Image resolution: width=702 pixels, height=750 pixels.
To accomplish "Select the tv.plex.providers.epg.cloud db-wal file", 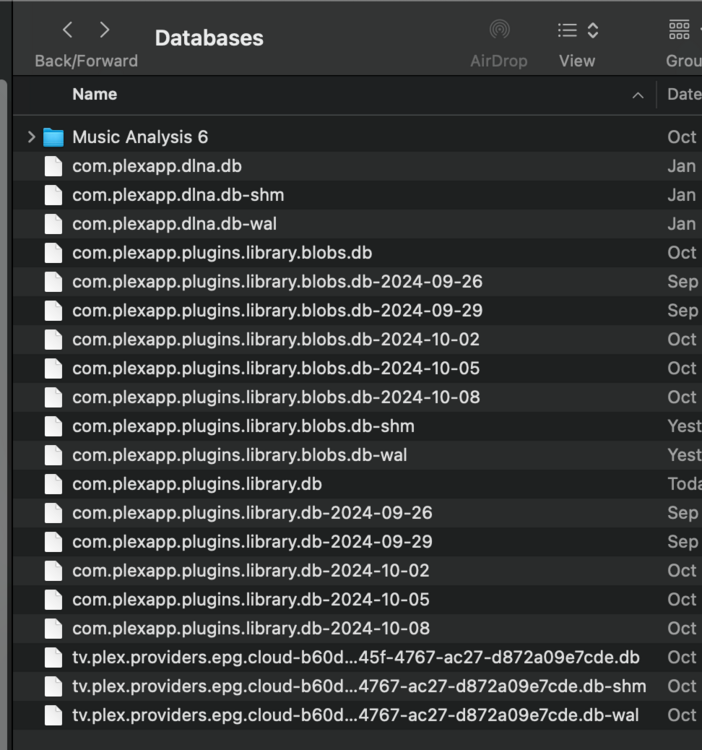I will (x=357, y=715).
